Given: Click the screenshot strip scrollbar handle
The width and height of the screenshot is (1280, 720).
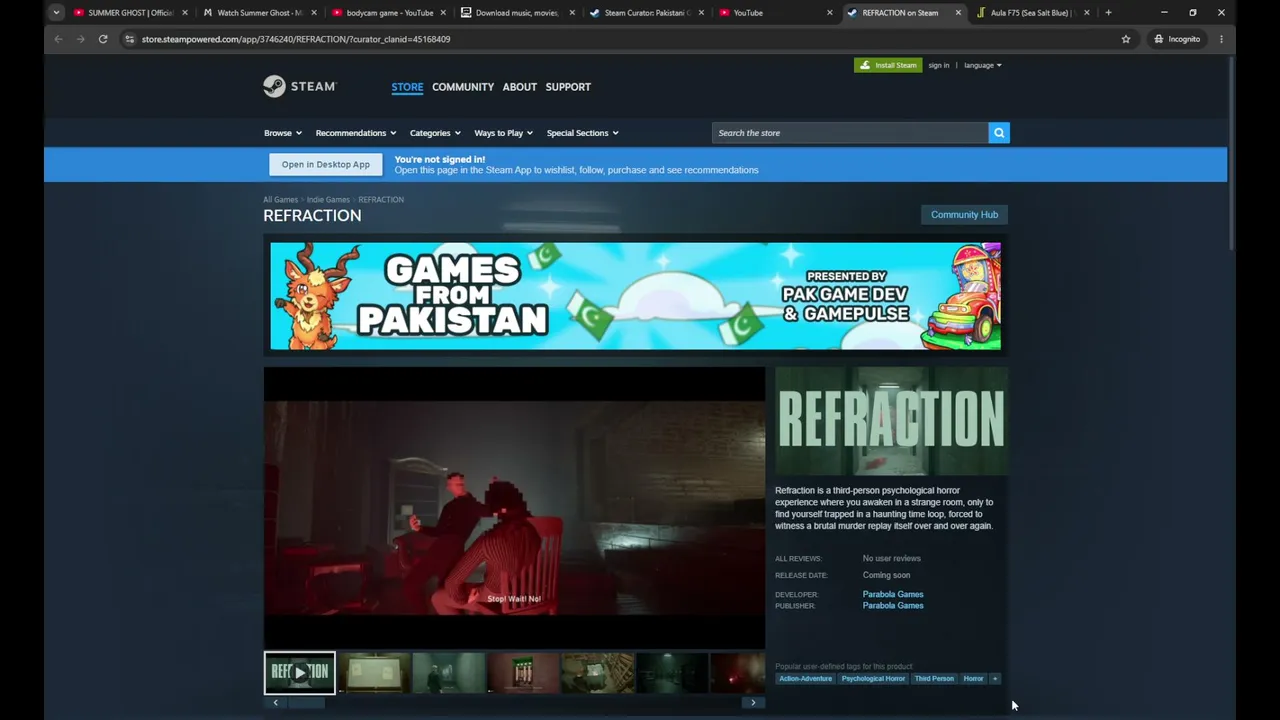Looking at the screenshot, I should click(x=307, y=703).
